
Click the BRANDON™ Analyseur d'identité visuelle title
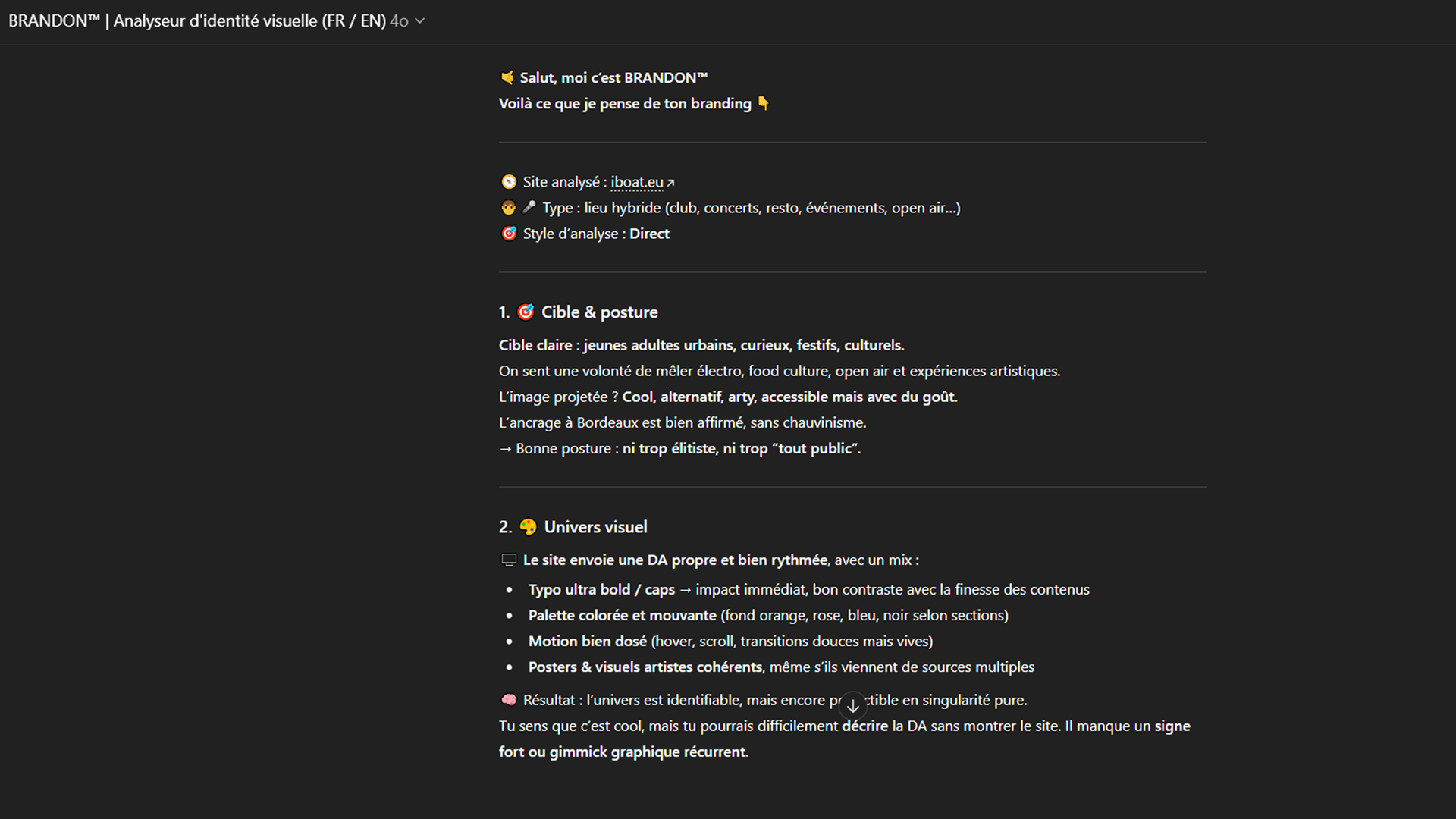[x=197, y=21]
